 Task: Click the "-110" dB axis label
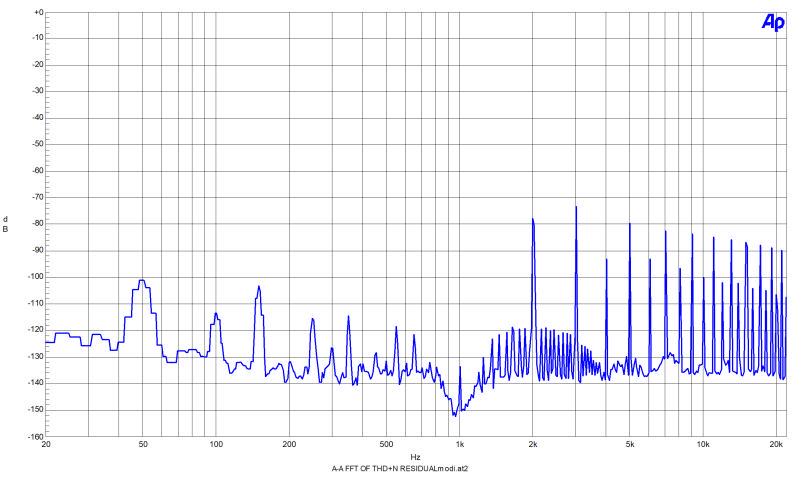37,303
